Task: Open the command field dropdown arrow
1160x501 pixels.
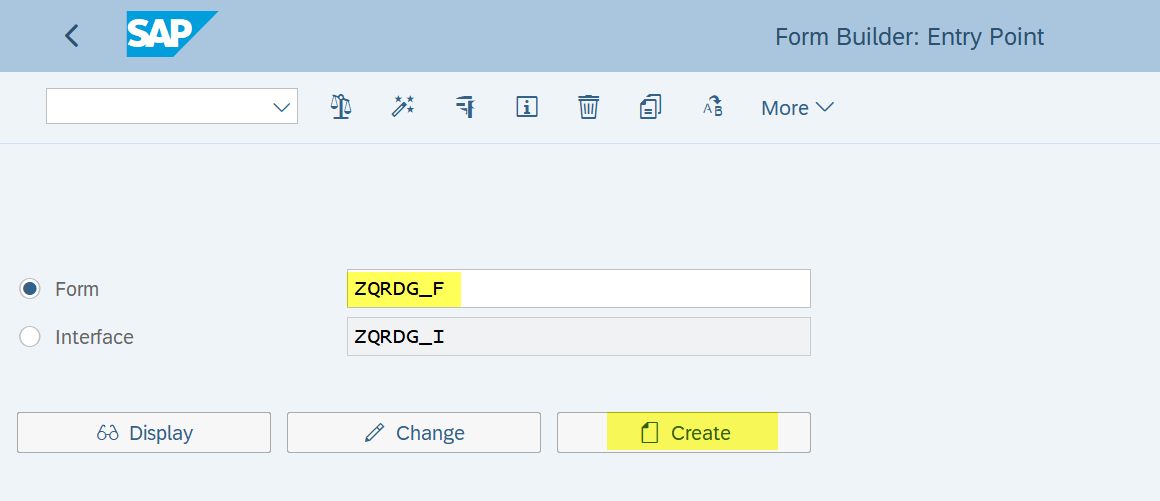Action: point(282,107)
